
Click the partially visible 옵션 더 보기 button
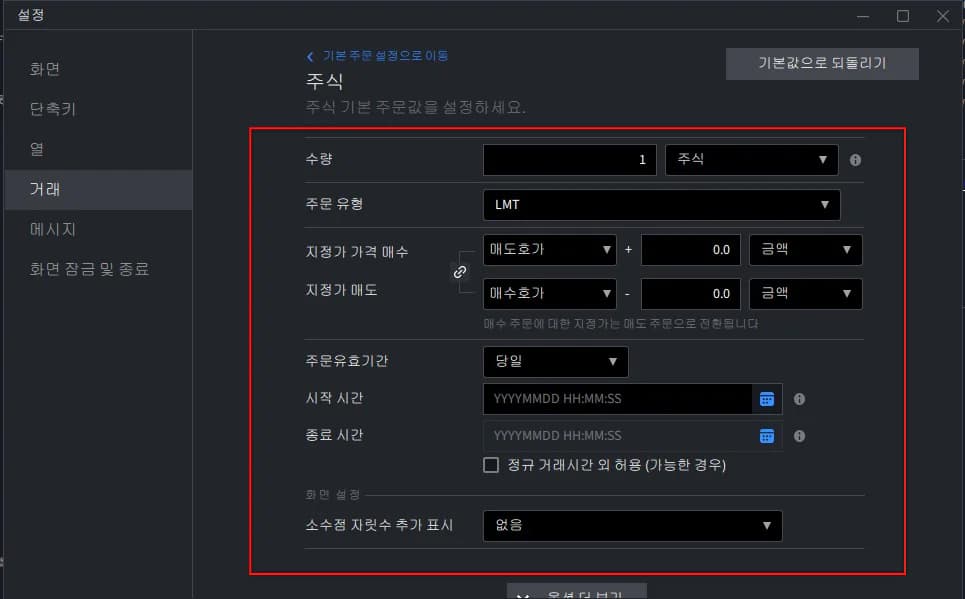pos(577,591)
